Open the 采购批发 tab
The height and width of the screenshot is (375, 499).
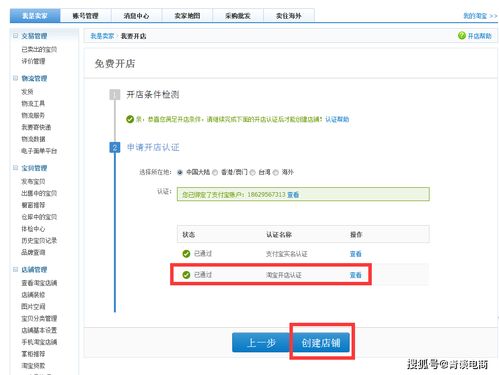238,16
